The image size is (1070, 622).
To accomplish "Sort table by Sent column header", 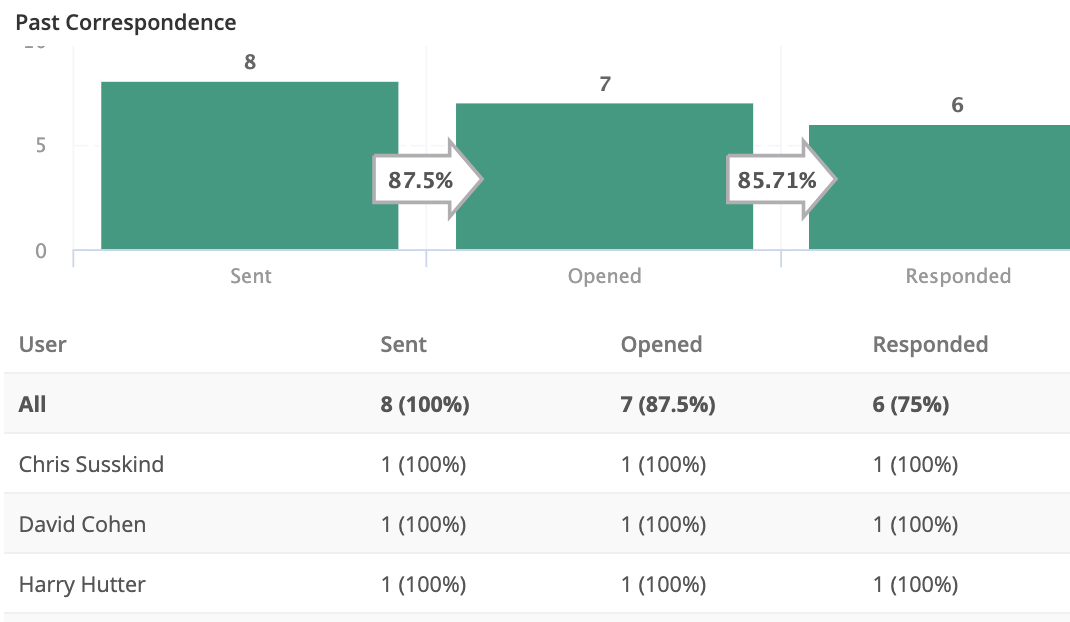I will 403,344.
